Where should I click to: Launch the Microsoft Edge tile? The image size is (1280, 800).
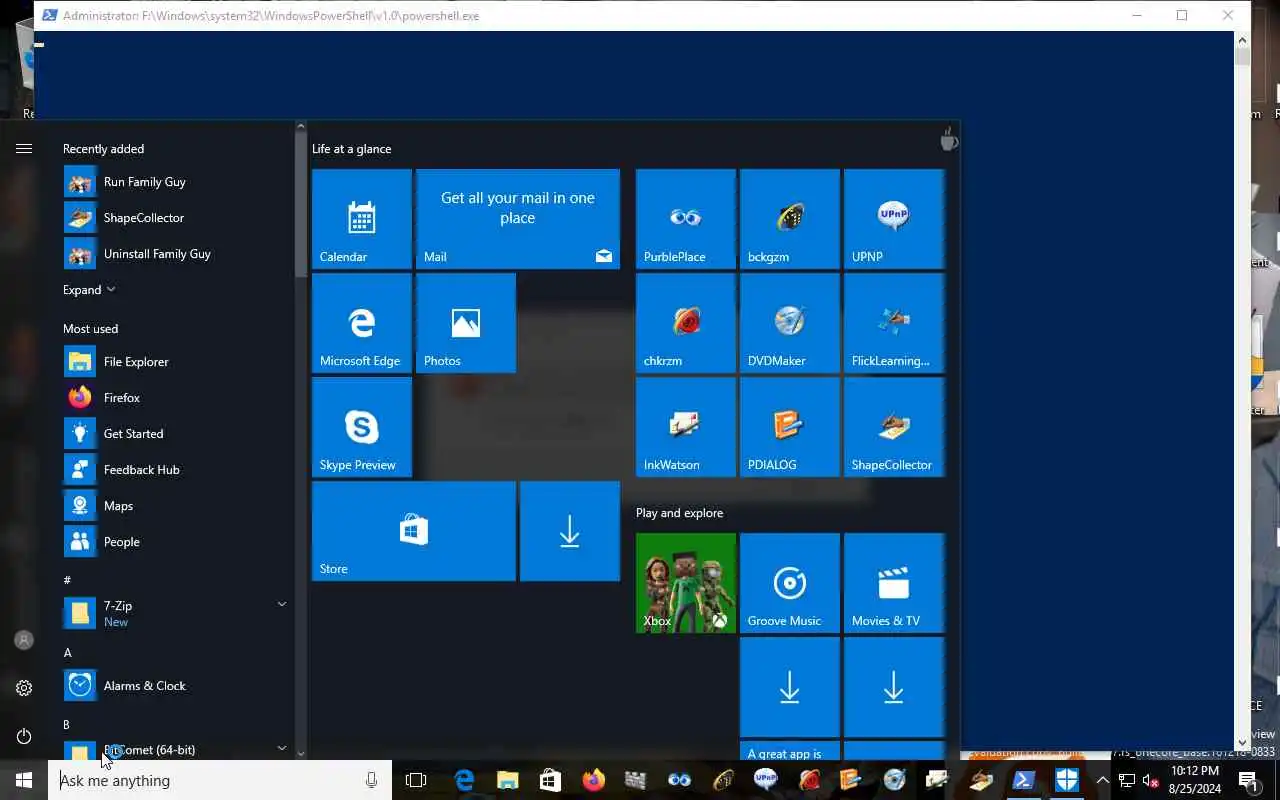pos(362,323)
